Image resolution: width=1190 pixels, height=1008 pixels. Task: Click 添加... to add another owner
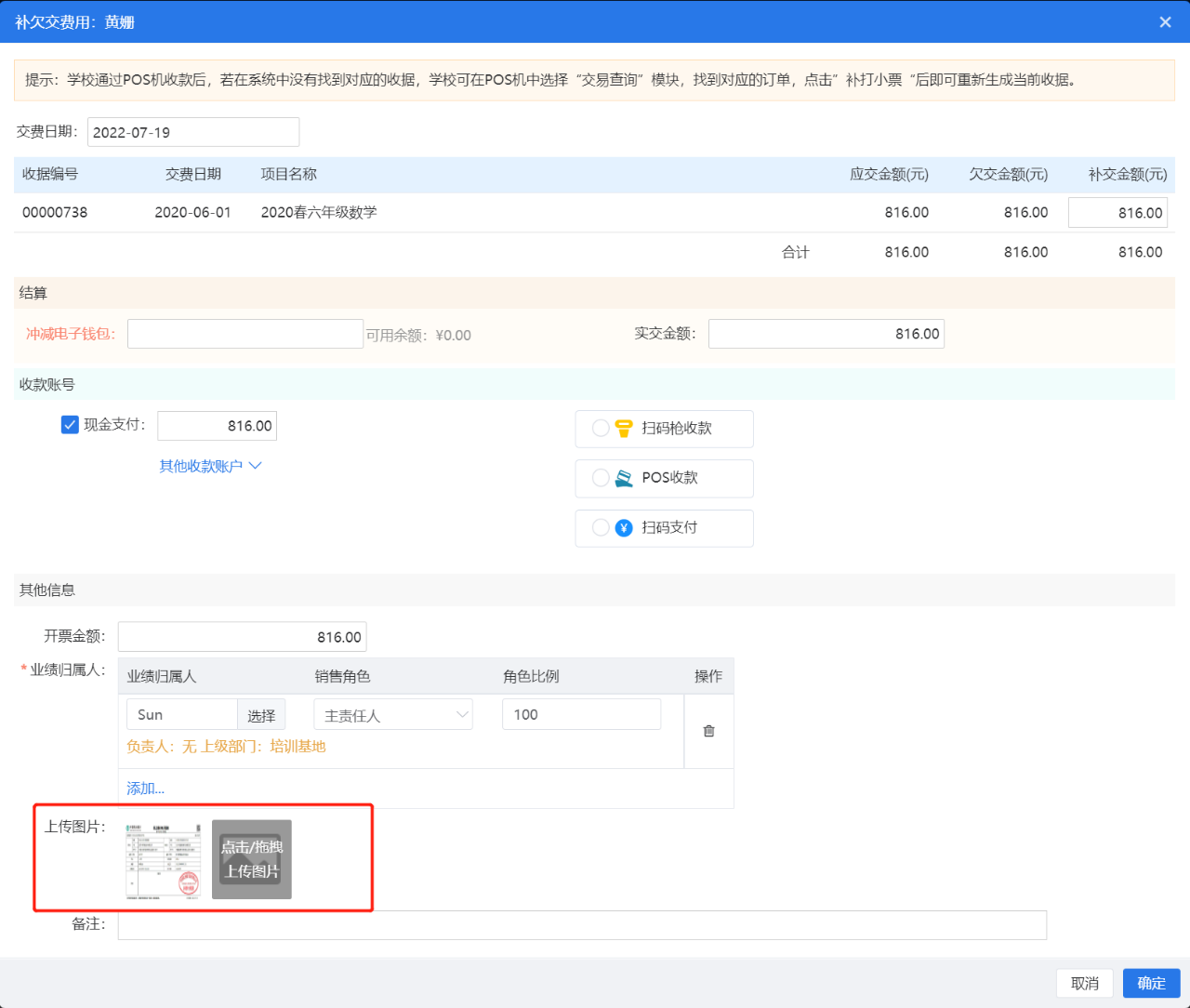pos(145,789)
